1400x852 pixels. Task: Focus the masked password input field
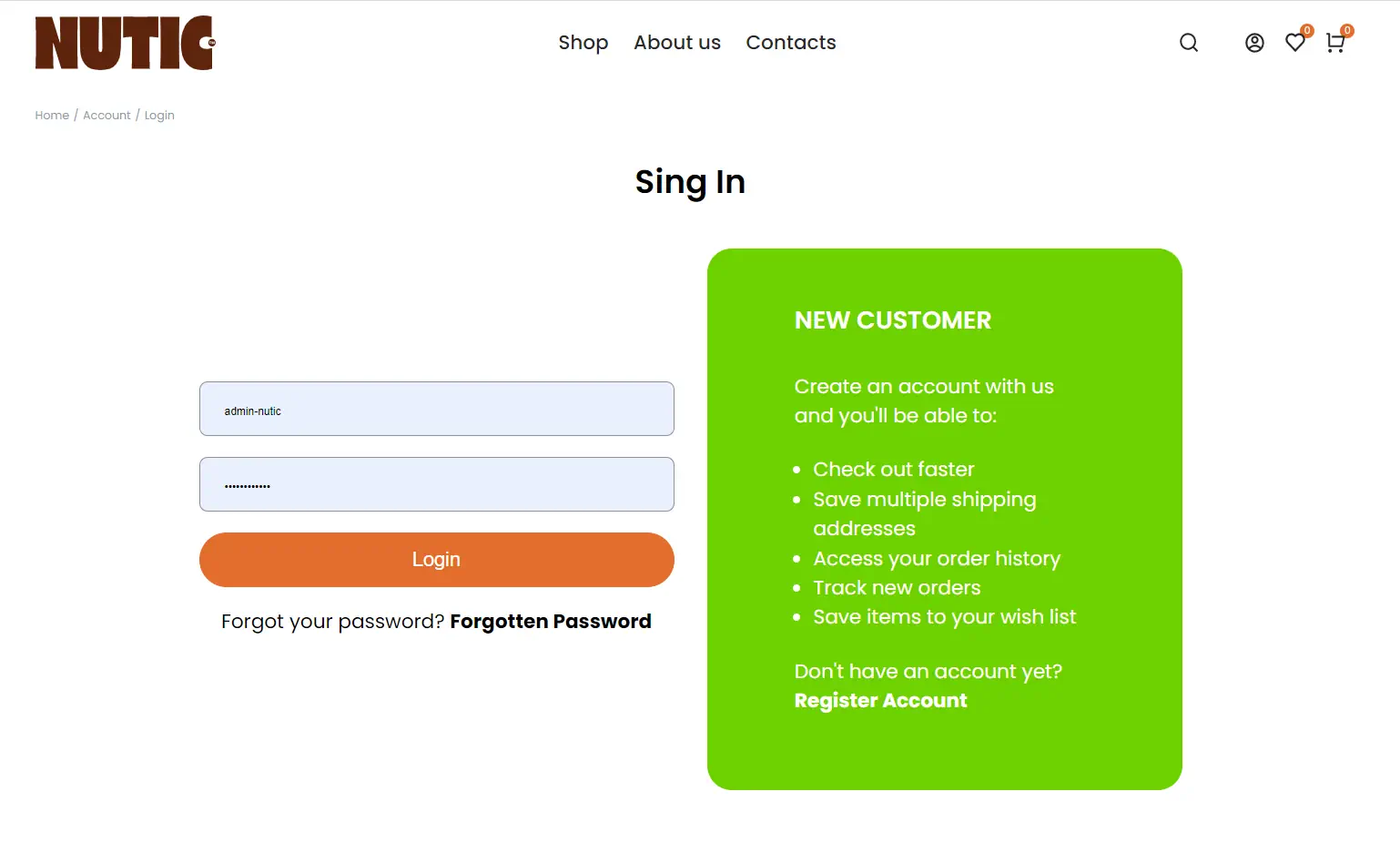436,484
